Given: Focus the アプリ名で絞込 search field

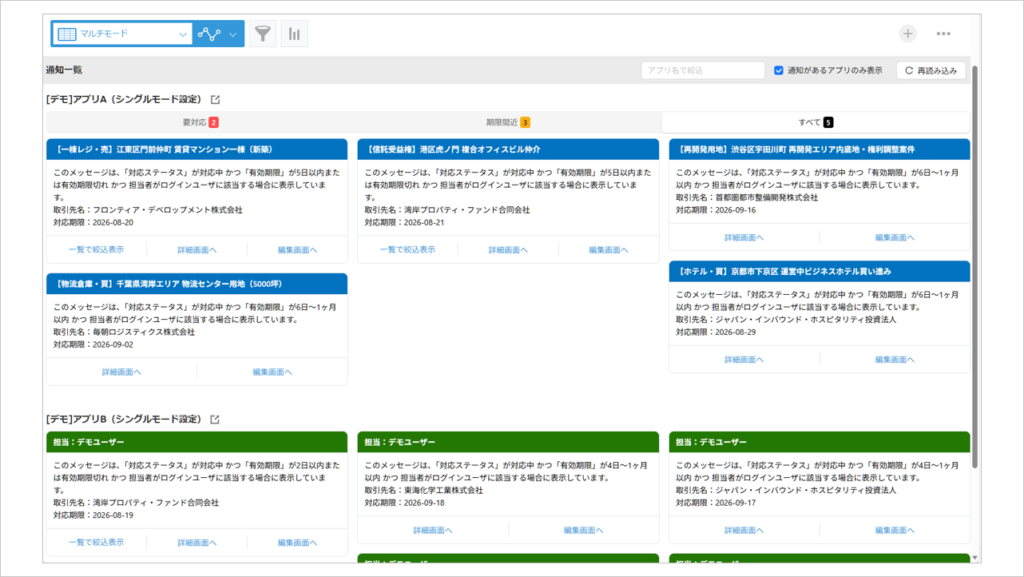Looking at the screenshot, I should 702,70.
